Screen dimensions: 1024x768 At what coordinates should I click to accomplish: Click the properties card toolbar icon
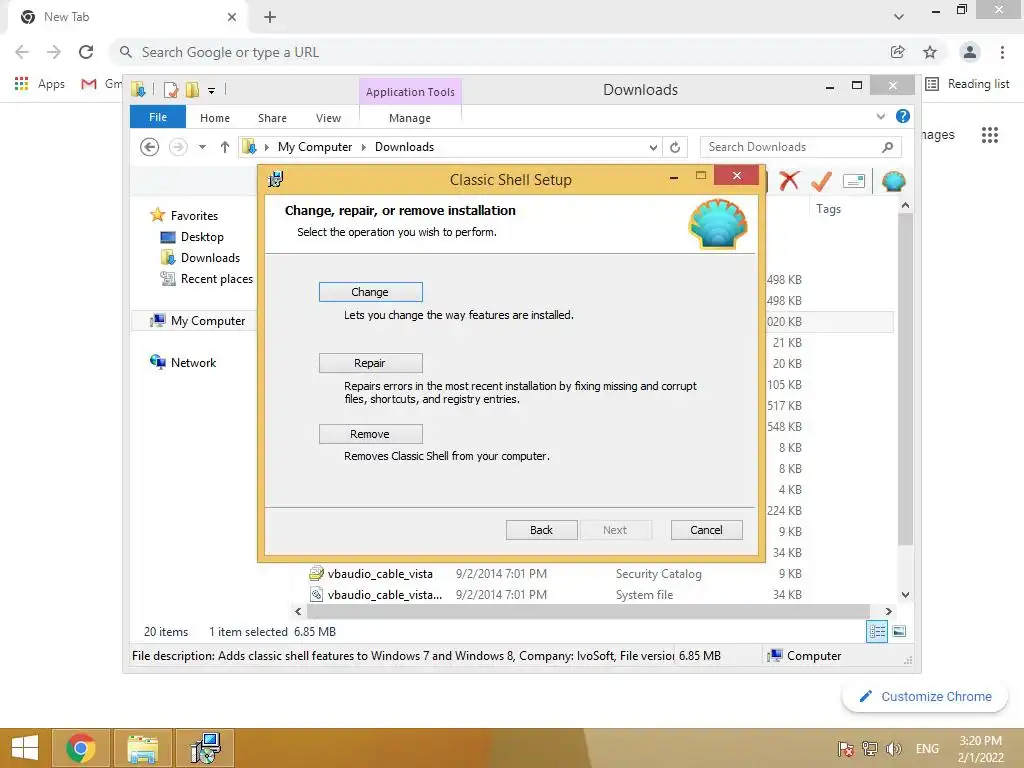[854, 181]
